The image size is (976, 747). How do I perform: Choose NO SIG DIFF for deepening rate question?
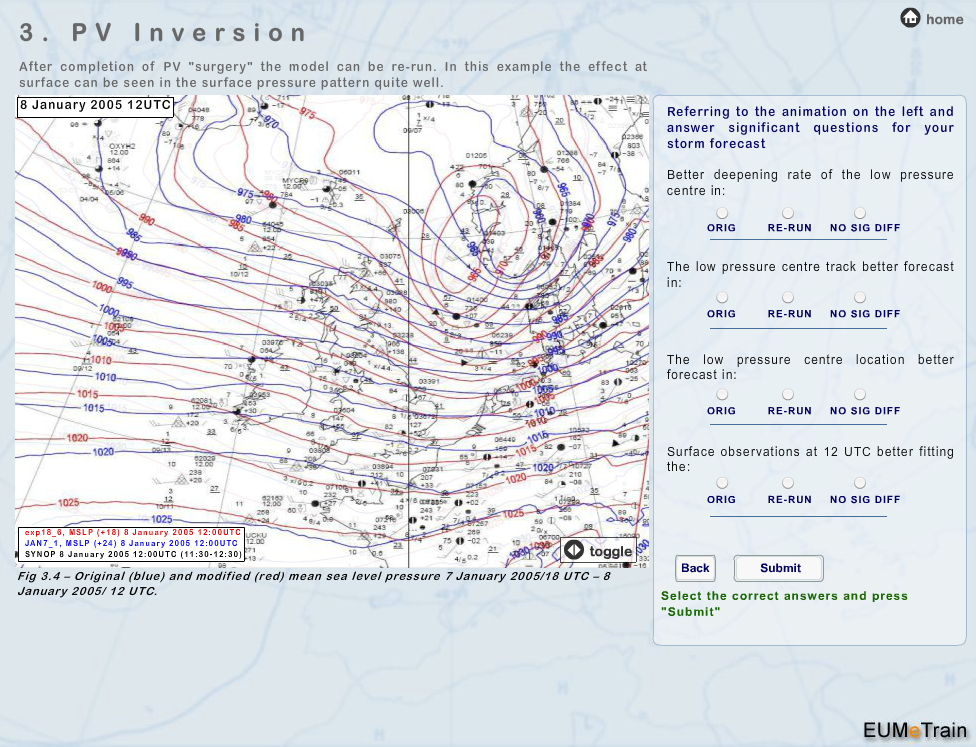click(860, 213)
